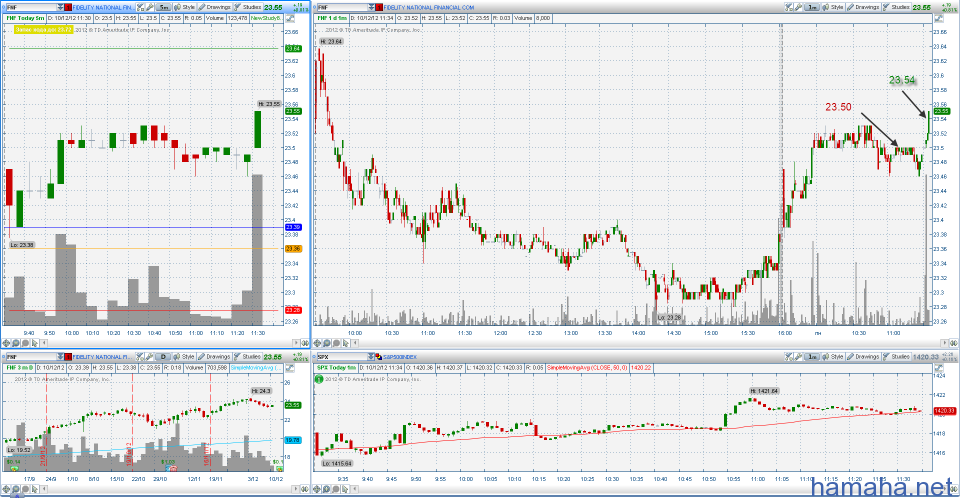Open Studies menu in SPX chart

[x=896, y=357]
